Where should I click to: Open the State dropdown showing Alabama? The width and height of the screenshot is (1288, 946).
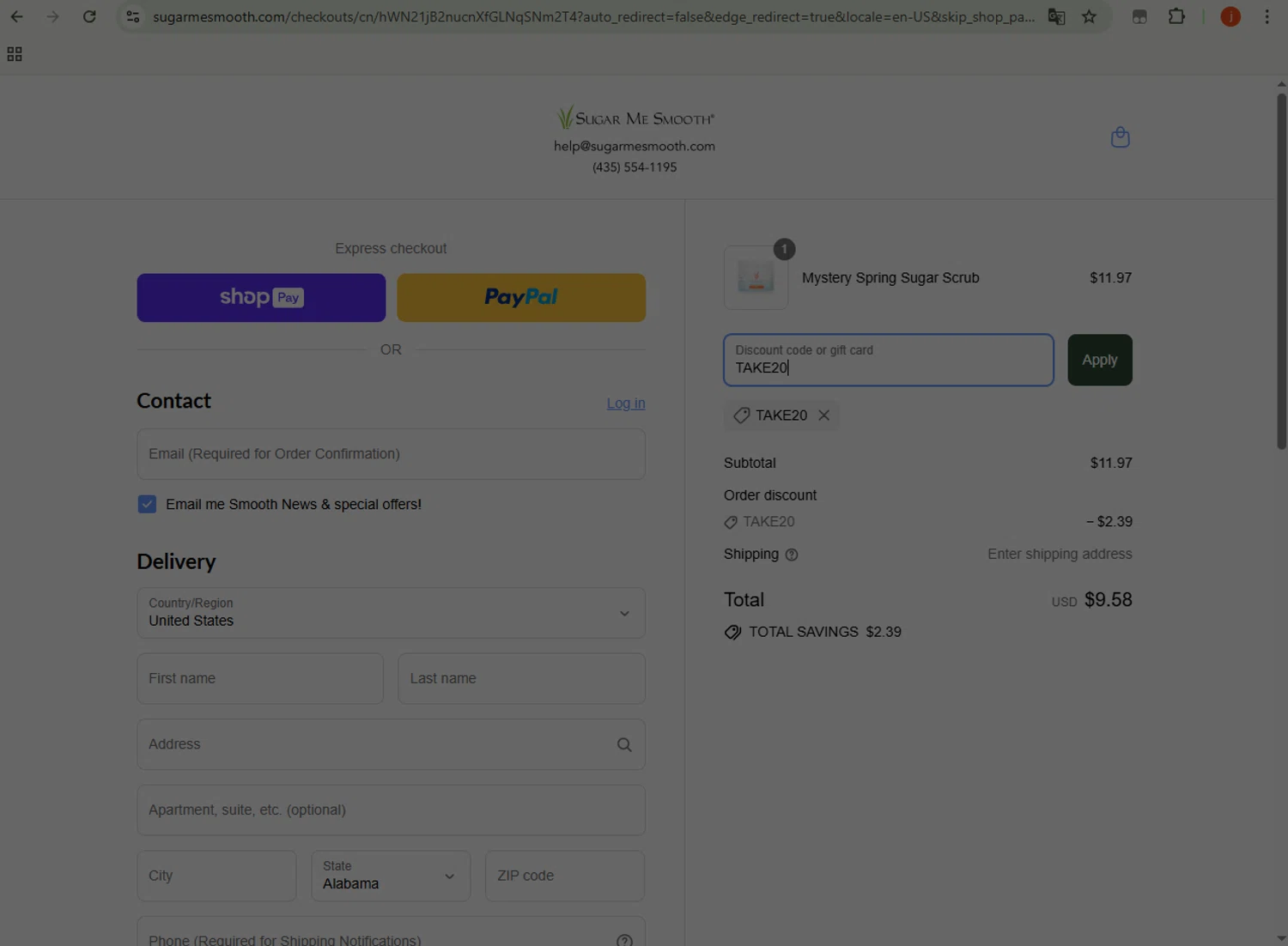(x=391, y=876)
